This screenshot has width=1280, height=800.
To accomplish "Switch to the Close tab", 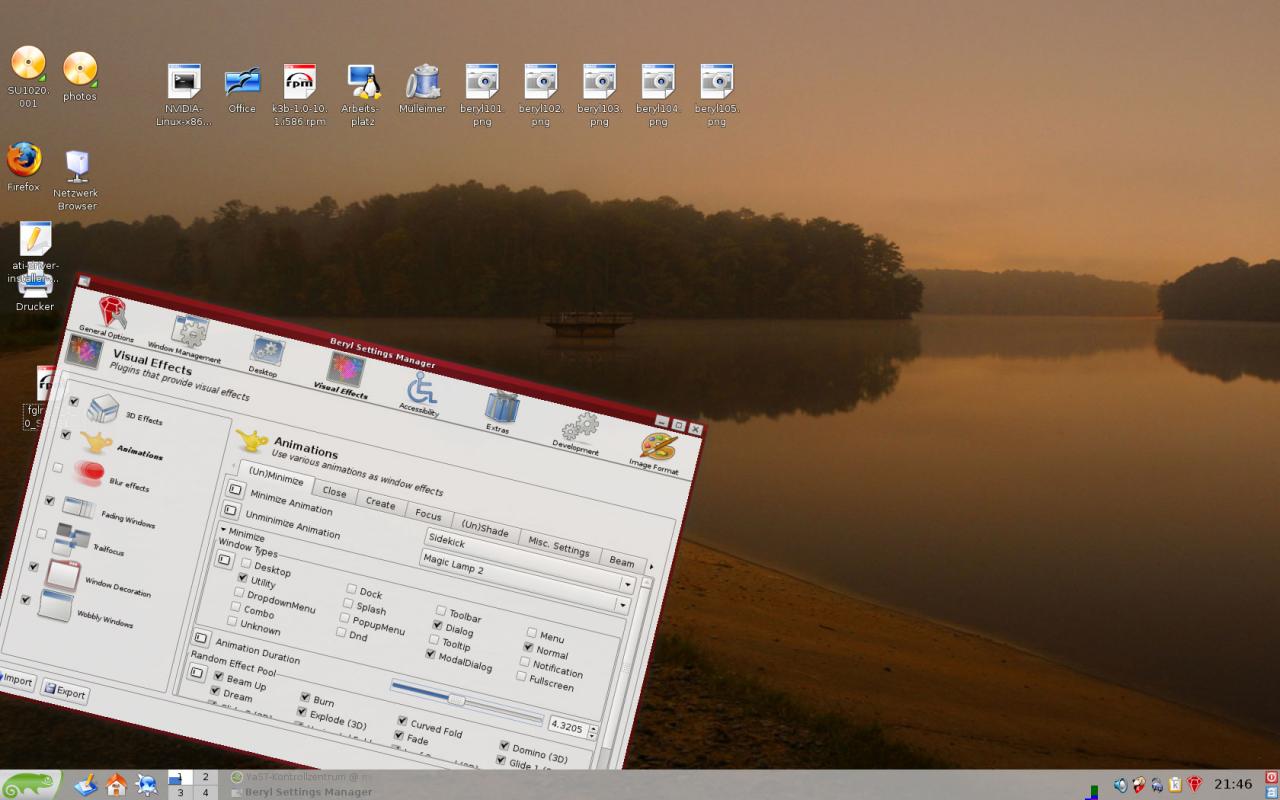I will [x=334, y=492].
